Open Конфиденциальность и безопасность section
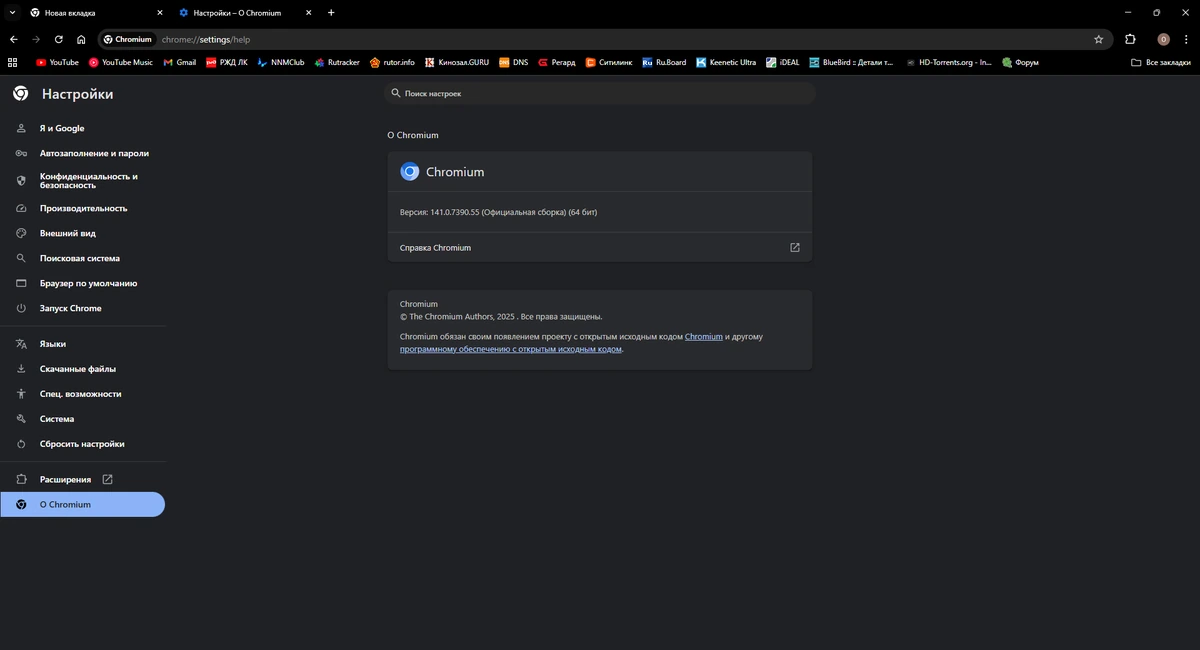1200x650 pixels. tap(83, 181)
